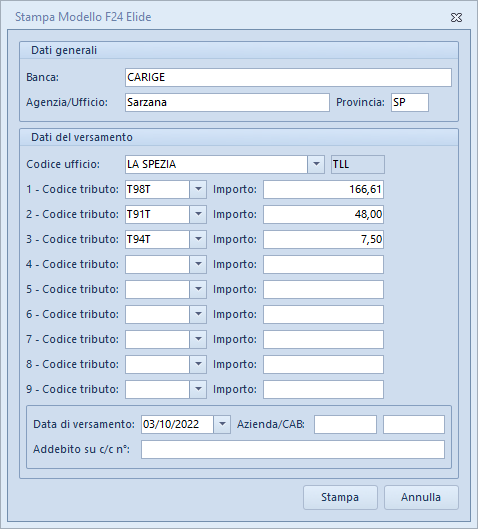Close the Stampa Modello F24 Elide dialog

[456, 18]
